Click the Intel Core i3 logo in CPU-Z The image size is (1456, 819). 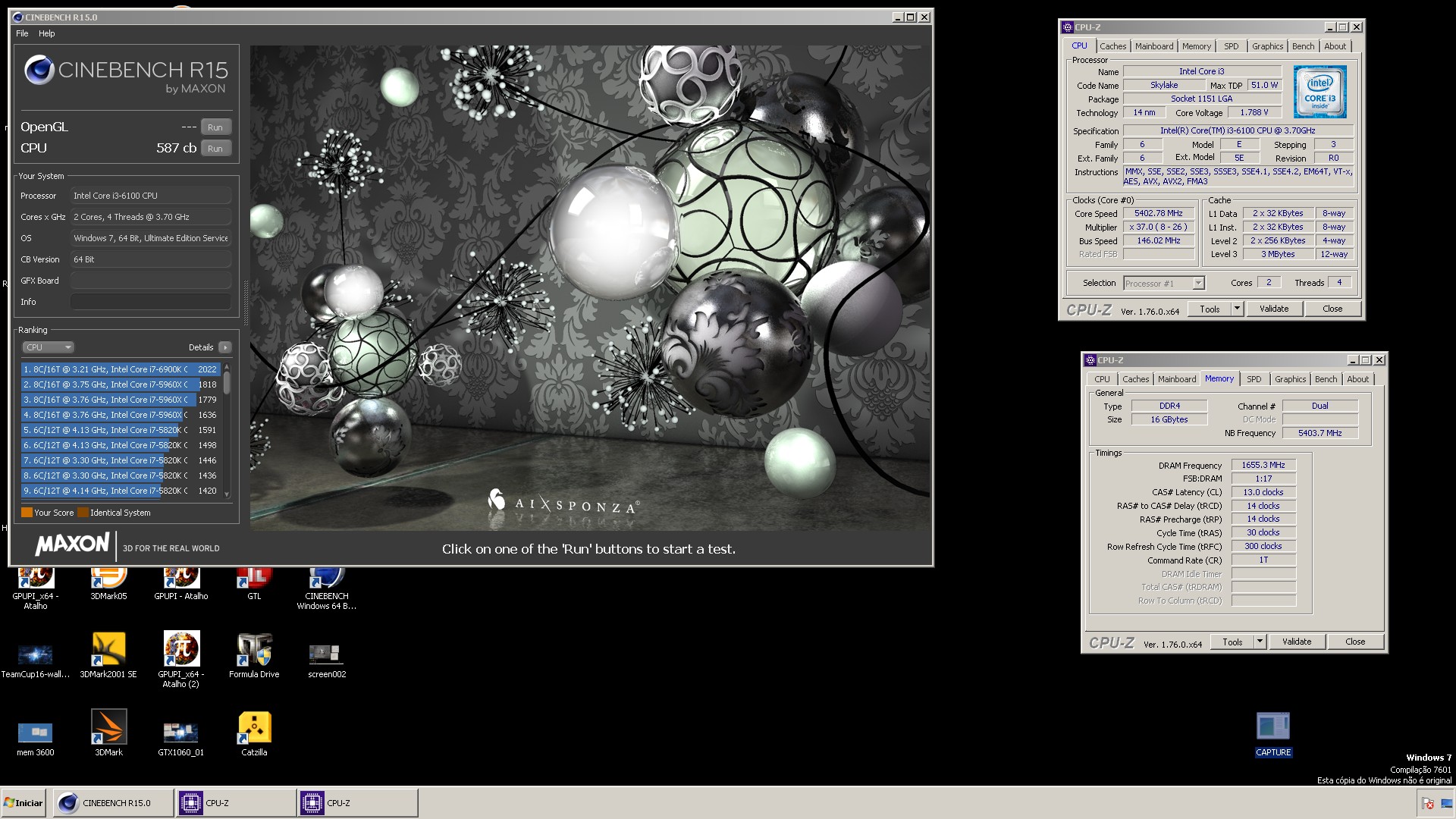1320,91
